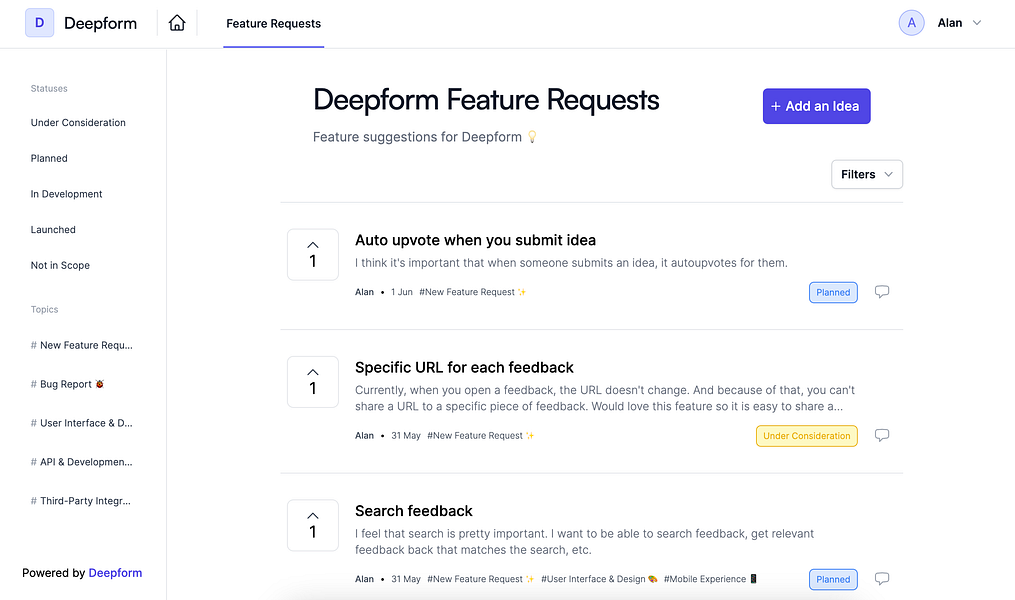Click Deepform brand name in header
The image size is (1015, 600).
pyautogui.click(x=100, y=23)
